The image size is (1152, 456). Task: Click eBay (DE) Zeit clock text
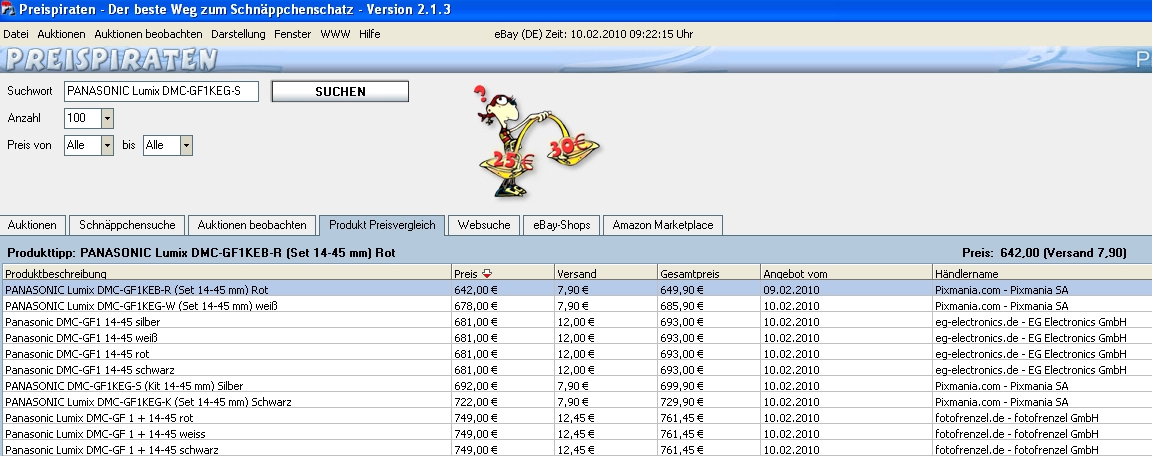594,34
